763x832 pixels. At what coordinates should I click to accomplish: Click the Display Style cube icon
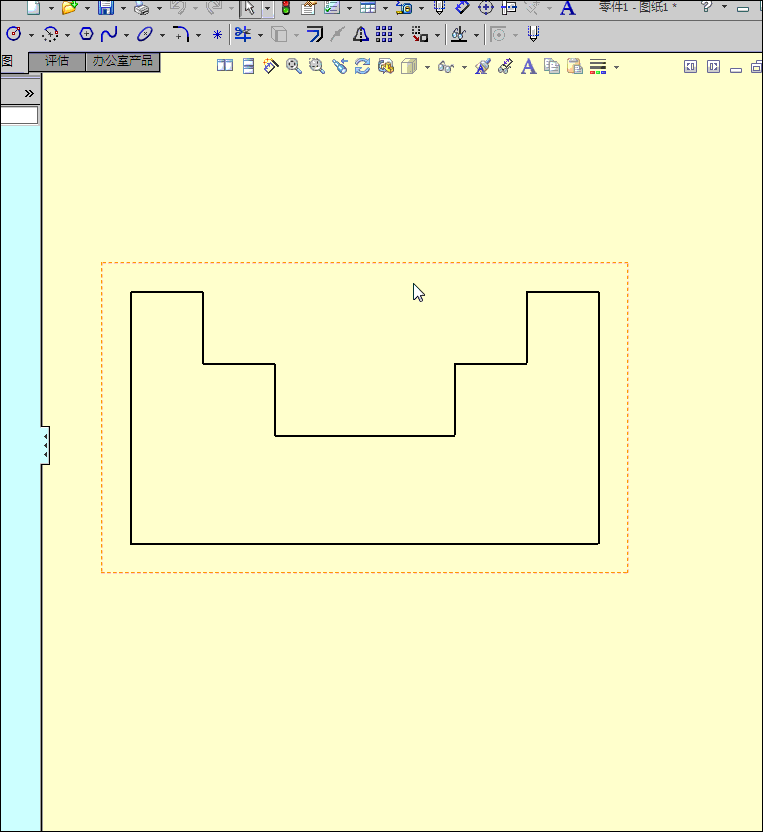[409, 66]
